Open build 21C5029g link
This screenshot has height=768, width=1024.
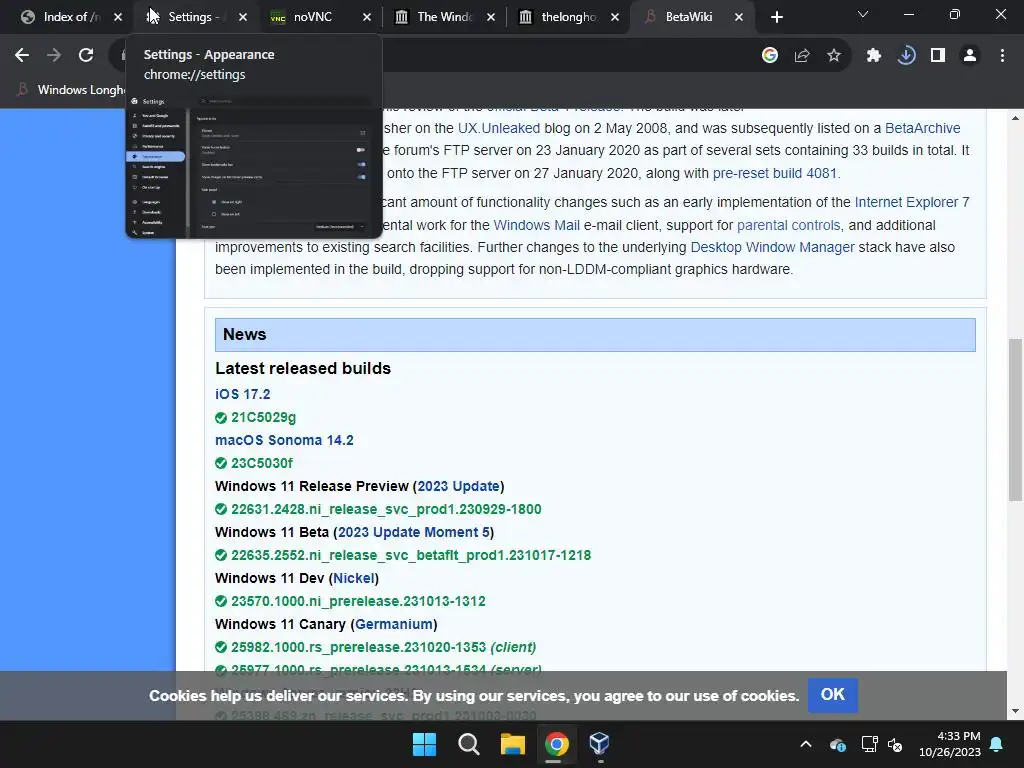coord(263,417)
